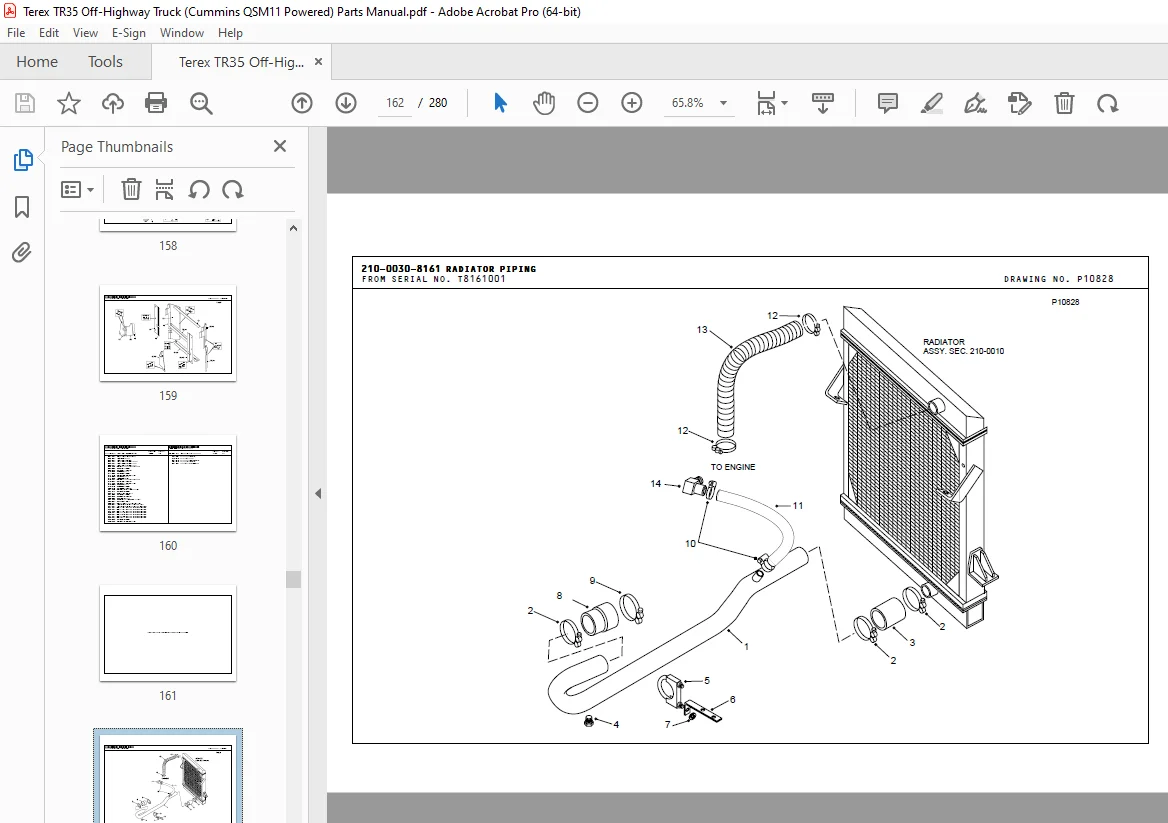The image size is (1168, 823).
Task: Open the zoom level dropdown
Action: tap(723, 103)
